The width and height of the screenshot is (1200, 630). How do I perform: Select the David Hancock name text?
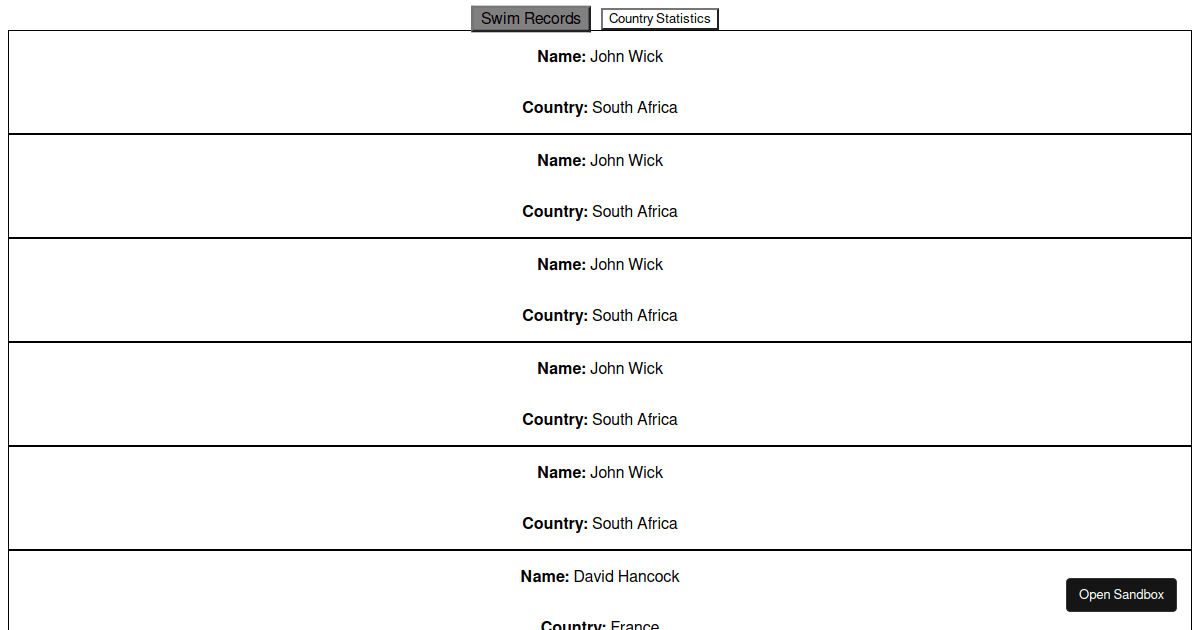[626, 577]
